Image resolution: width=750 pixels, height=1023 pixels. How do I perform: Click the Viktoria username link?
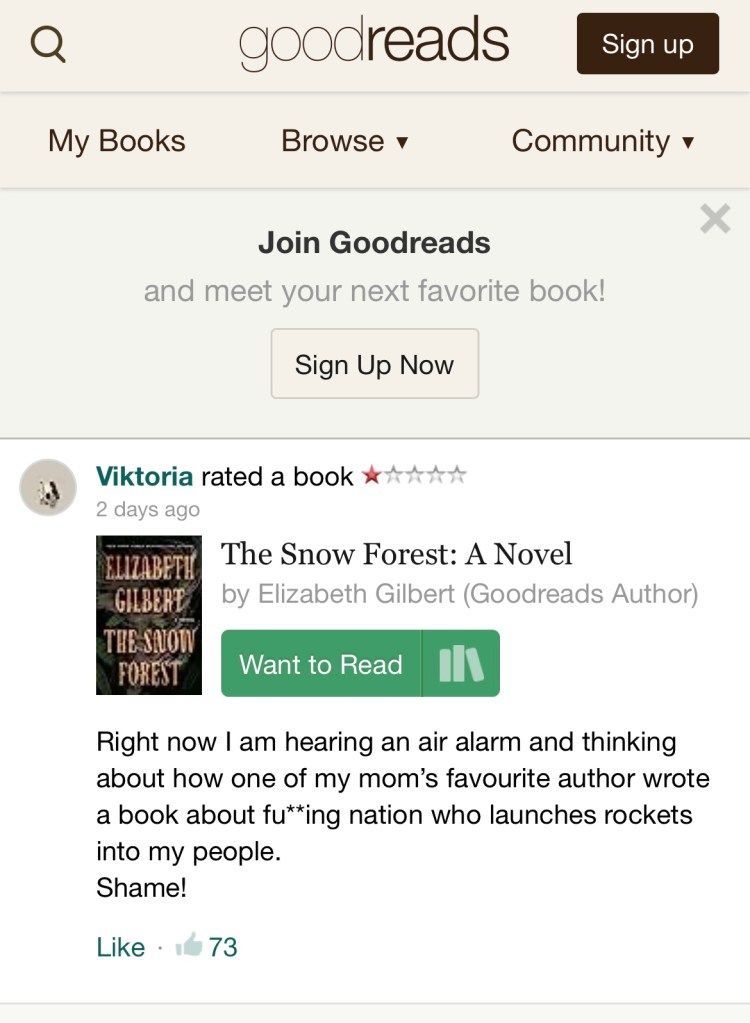tap(145, 476)
